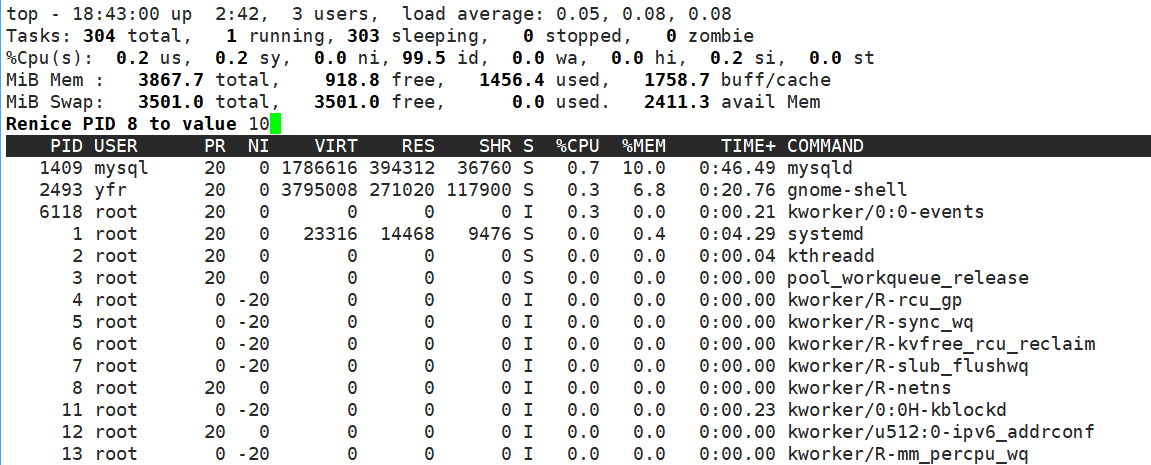The height and width of the screenshot is (465, 1151).
Task: Click the 23316 VIRT value for systemd
Action: [330, 234]
